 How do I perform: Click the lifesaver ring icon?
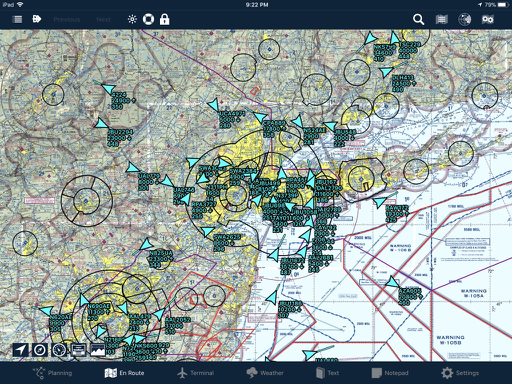click(148, 19)
